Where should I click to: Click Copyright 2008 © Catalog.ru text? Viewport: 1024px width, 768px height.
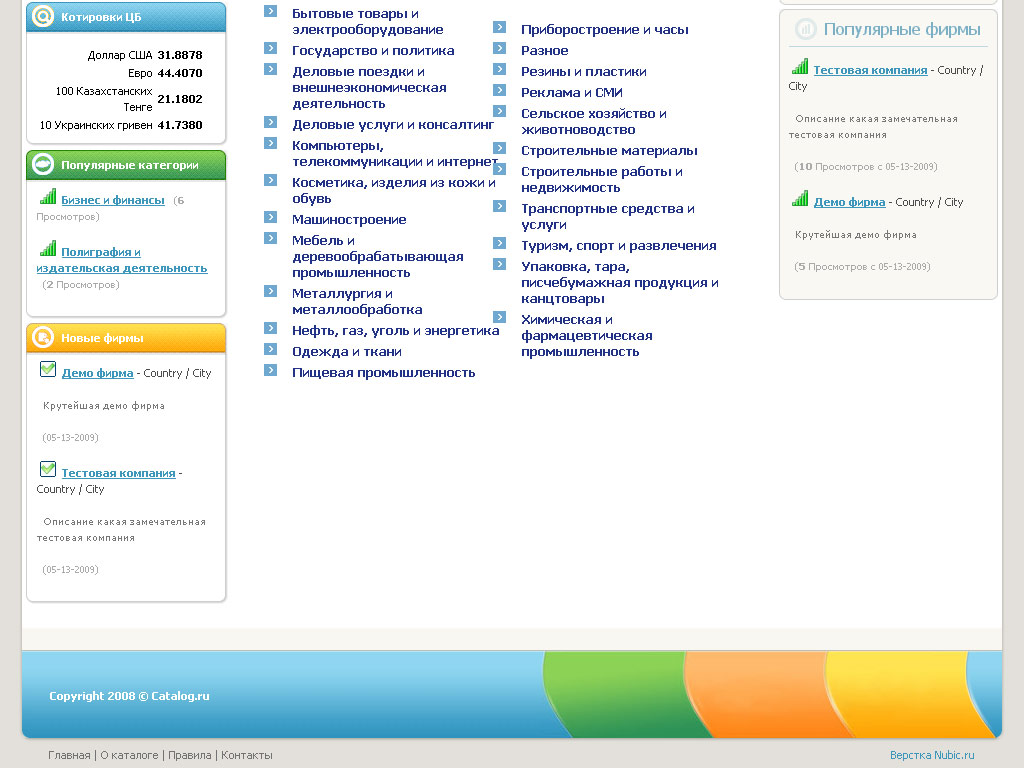pyautogui.click(x=129, y=696)
